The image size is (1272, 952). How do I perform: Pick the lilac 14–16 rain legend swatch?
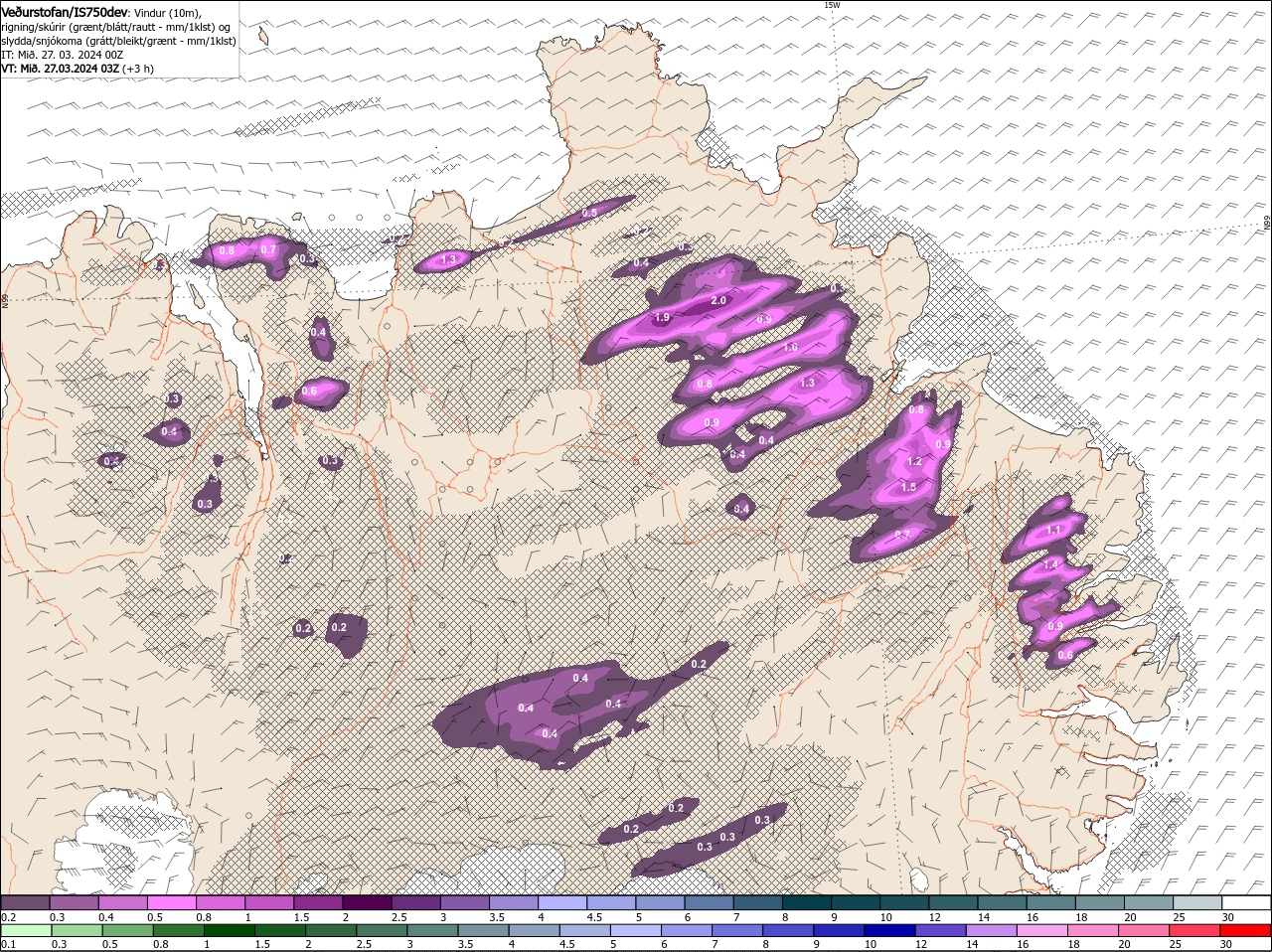click(993, 931)
